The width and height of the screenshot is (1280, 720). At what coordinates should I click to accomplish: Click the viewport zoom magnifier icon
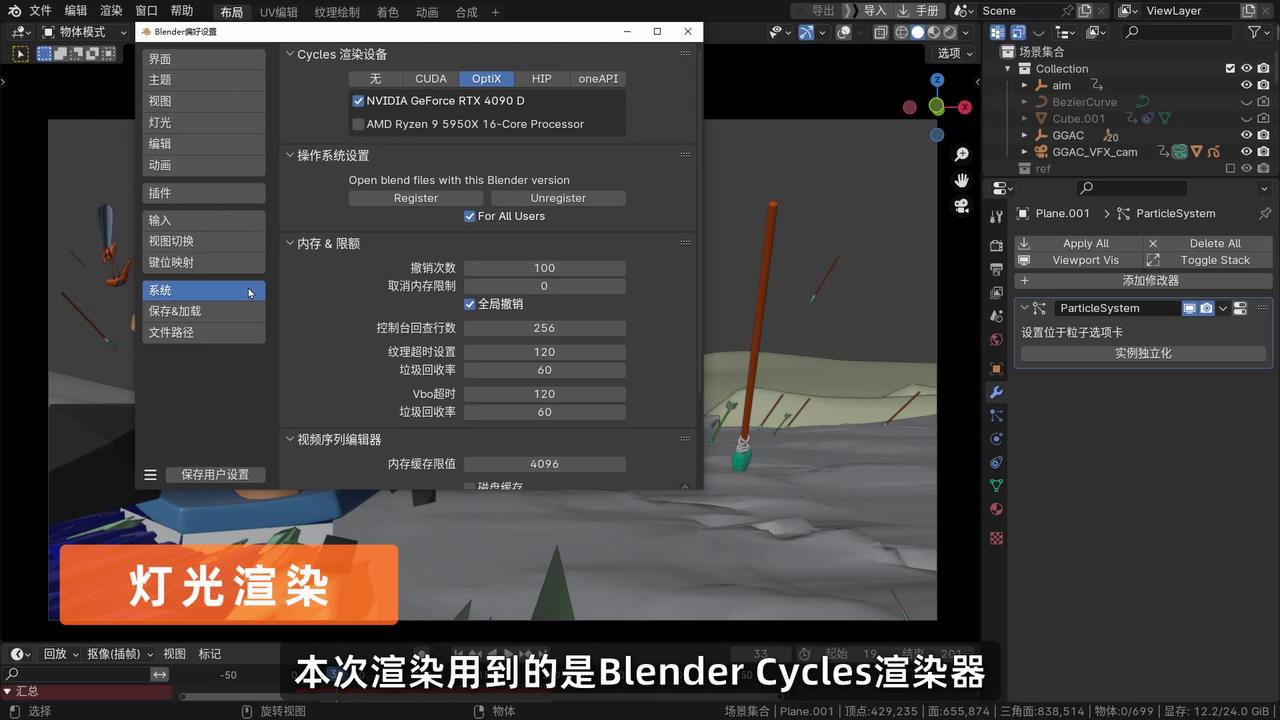coord(961,155)
